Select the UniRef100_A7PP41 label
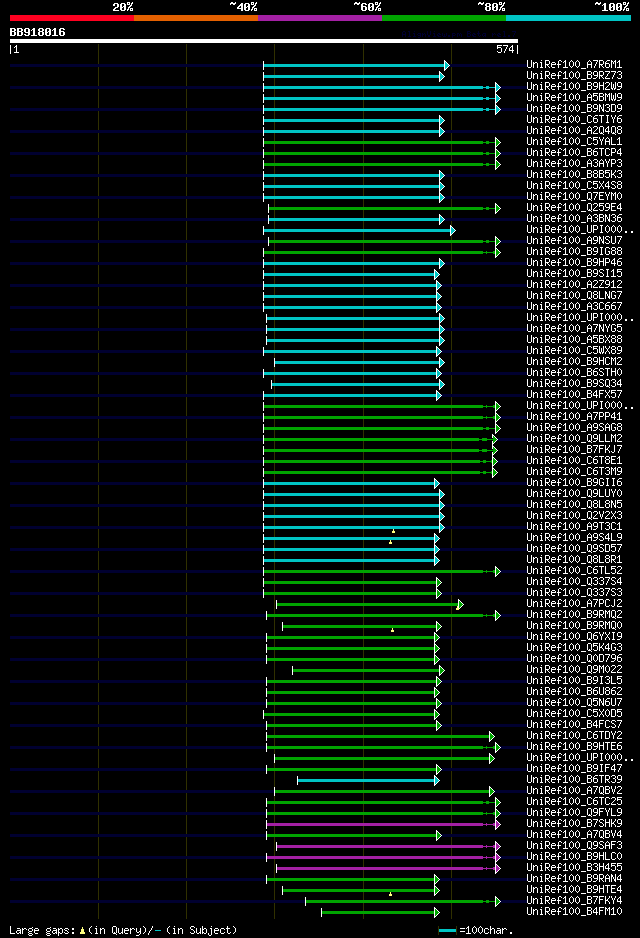The width and height of the screenshot is (640, 938). [x=574, y=417]
